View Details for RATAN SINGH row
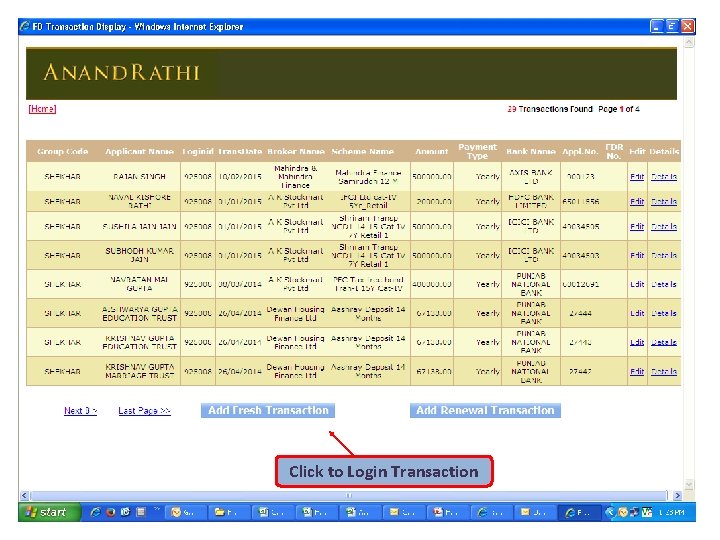 664,176
